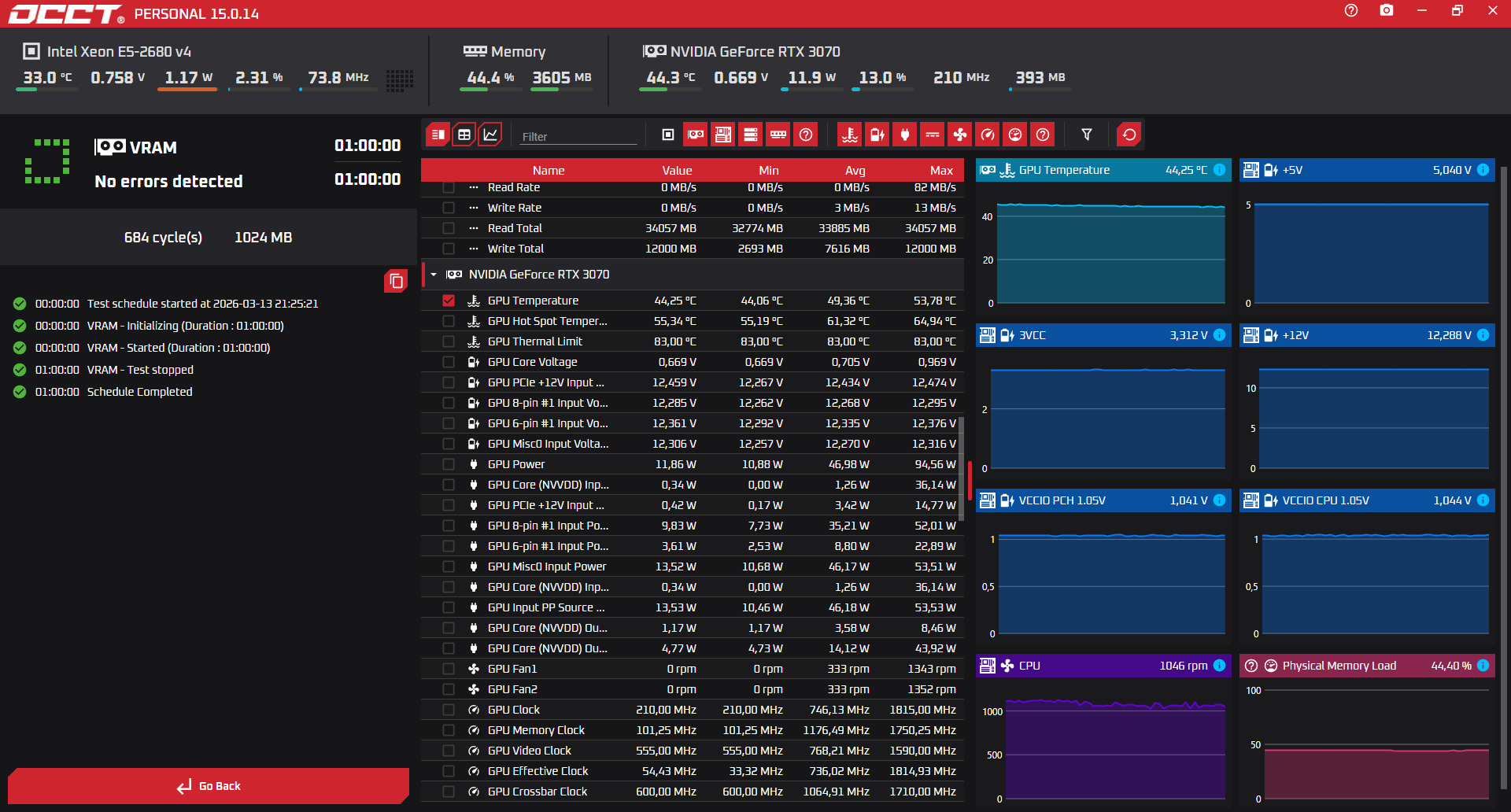Toggle load usage sensor type filter
The width and height of the screenshot is (1511, 812).
tap(1015, 135)
